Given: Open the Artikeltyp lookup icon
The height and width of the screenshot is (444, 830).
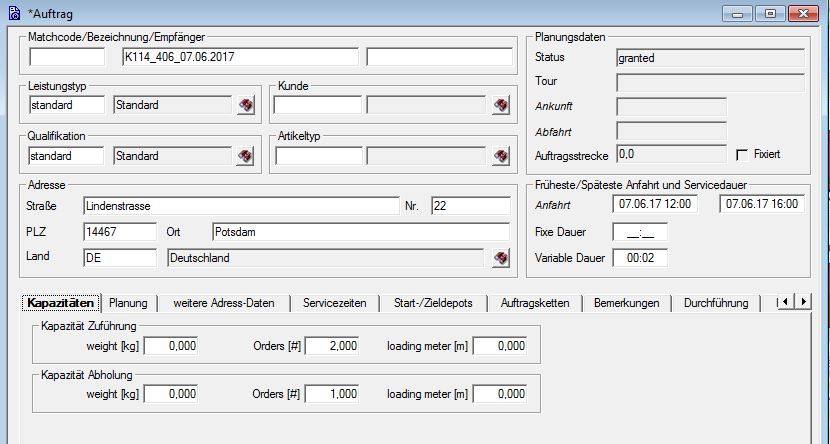Looking at the screenshot, I should [x=502, y=156].
